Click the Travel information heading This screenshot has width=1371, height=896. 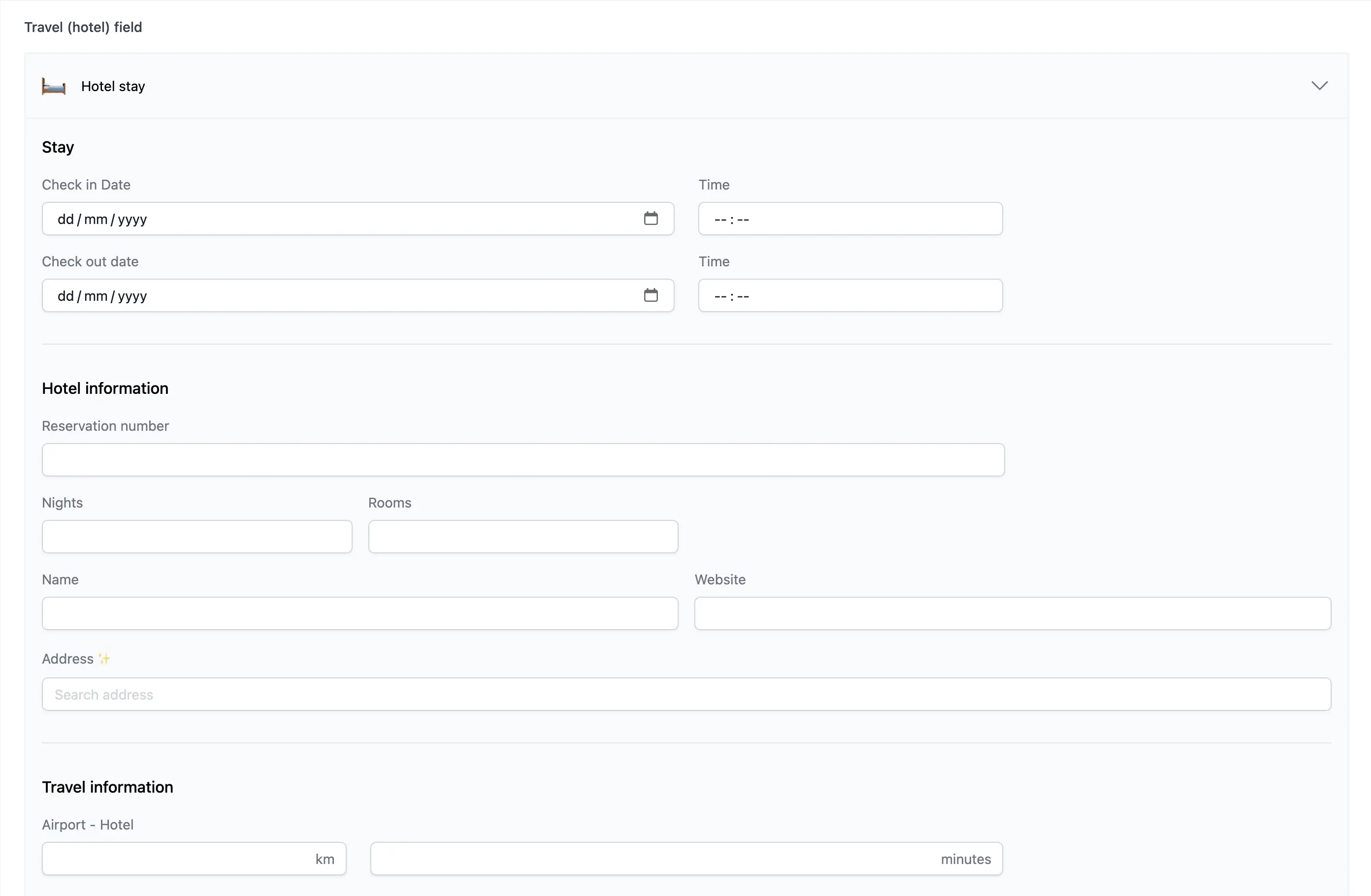108,787
